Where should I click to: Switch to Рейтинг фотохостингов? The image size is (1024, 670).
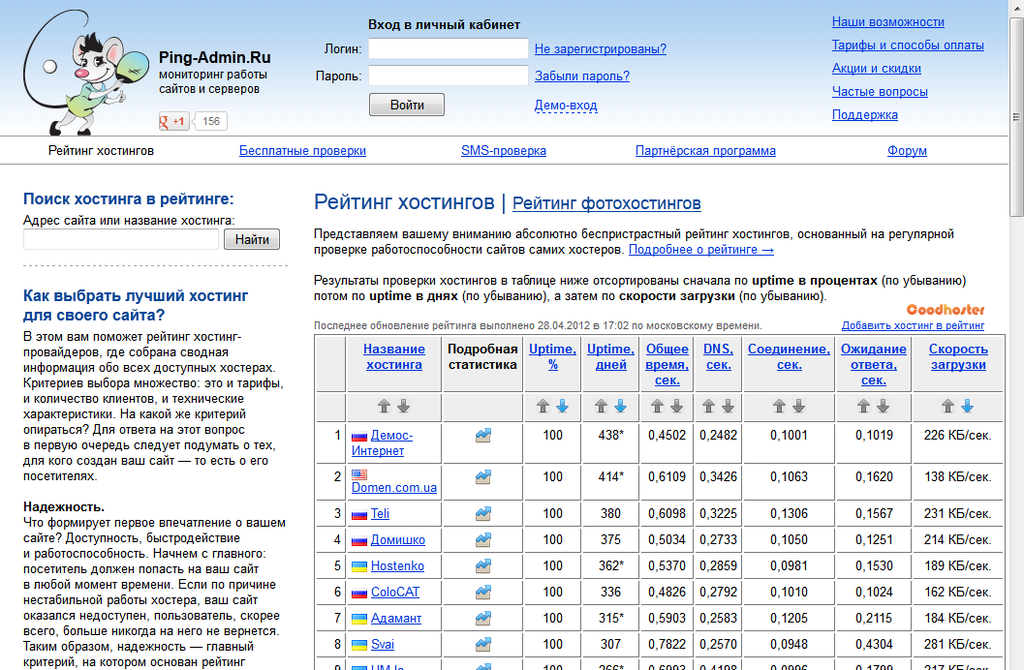607,204
